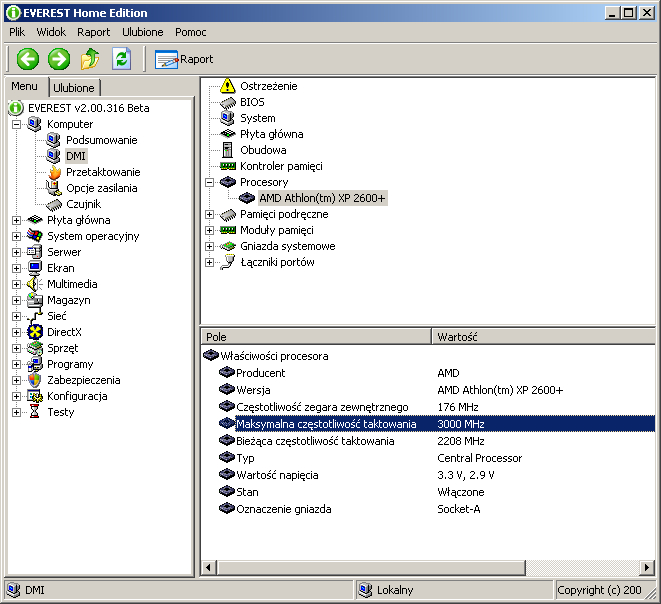This screenshot has height=604, width=661.
Task: Switch to the Ulubione tab
Action: 74,88
